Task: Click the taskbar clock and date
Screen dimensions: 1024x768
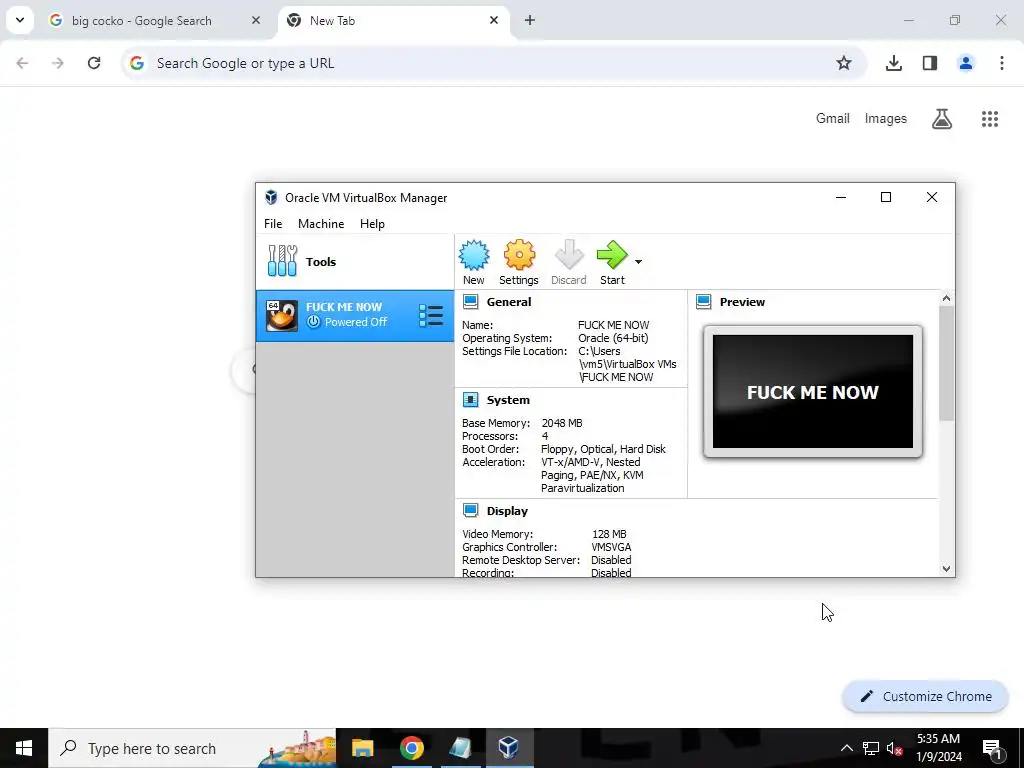Action: (938, 748)
